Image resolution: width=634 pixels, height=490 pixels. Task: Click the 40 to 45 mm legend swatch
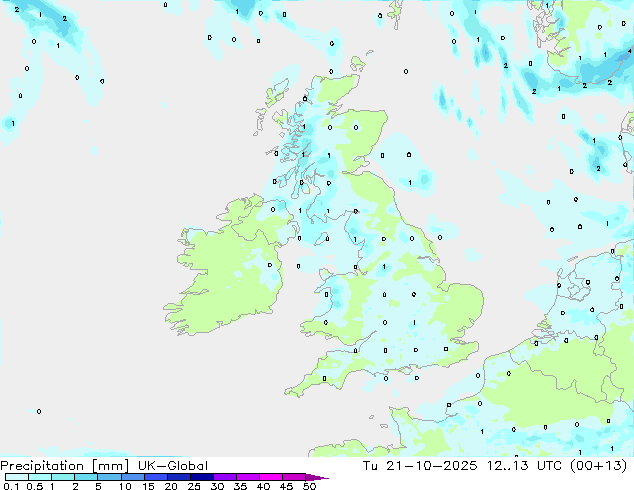271,477
